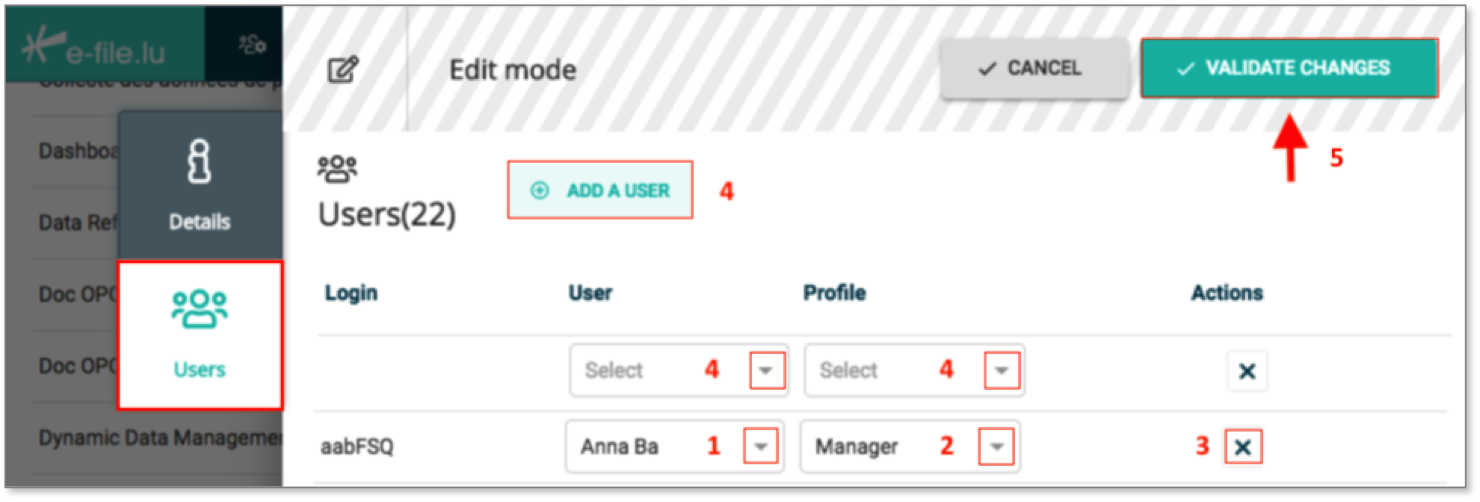Expand the empty Profile Select dropdown

[1002, 371]
